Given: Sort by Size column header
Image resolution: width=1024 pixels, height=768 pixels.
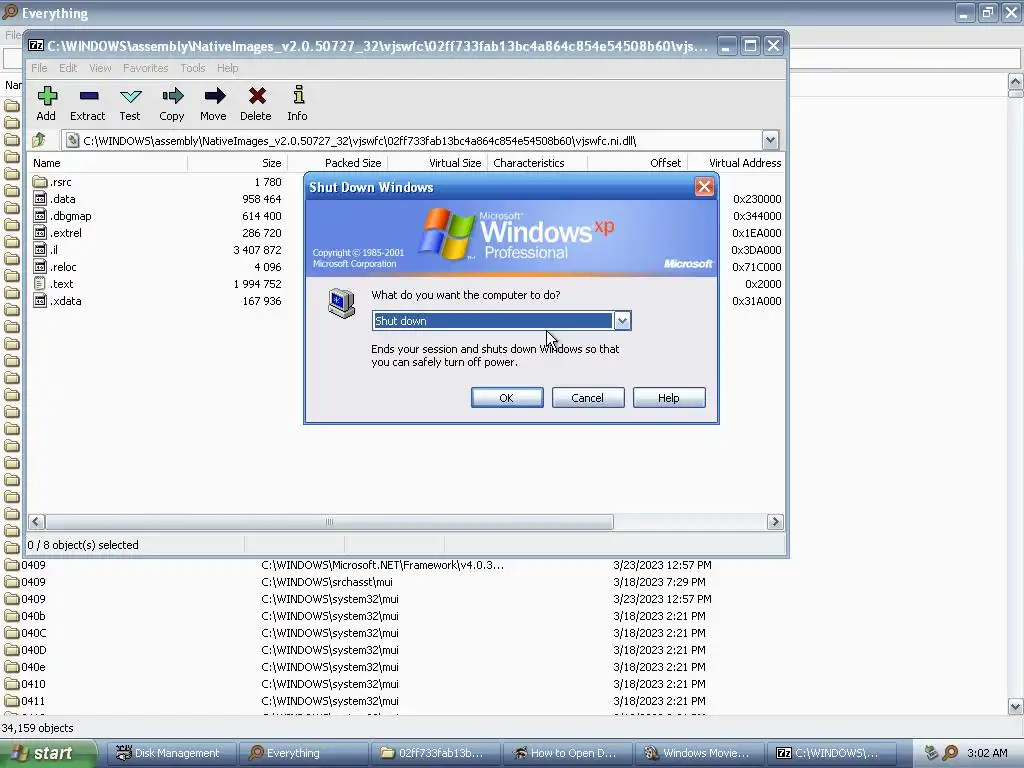Looking at the screenshot, I should click(238, 163).
